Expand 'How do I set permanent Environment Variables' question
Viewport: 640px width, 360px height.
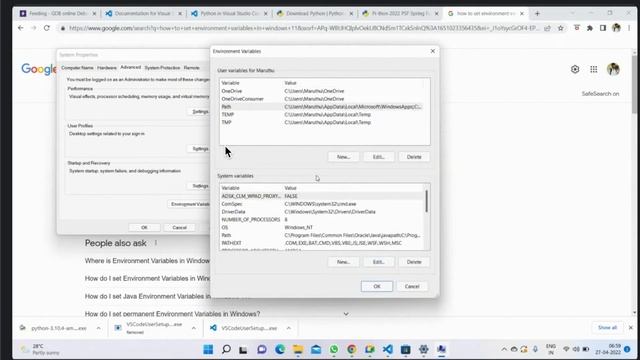[346, 314]
